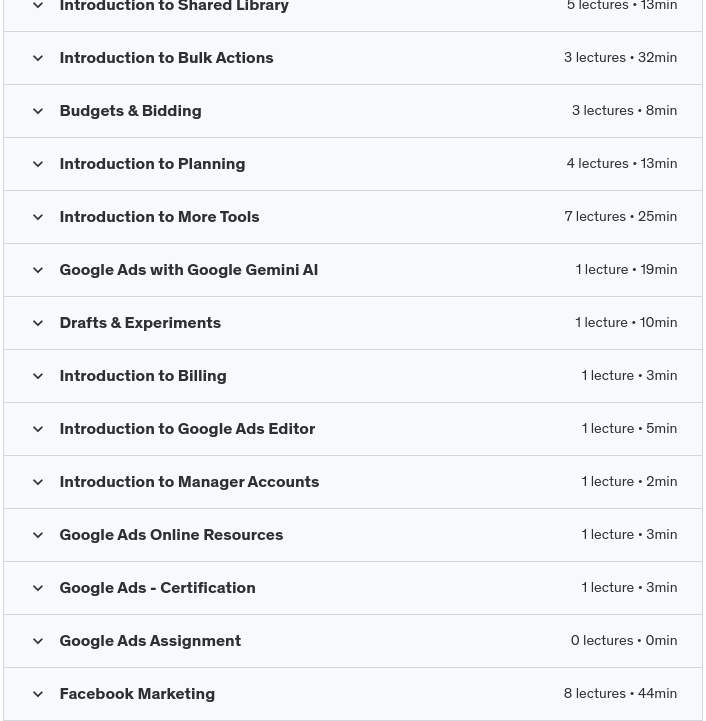Click '3 lectures • 32min' on Bulk Actions
The width and height of the screenshot is (706, 721).
tap(620, 58)
